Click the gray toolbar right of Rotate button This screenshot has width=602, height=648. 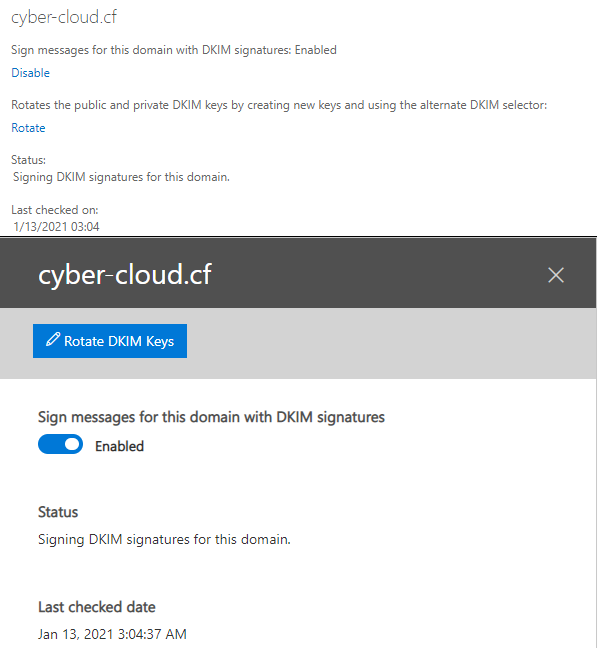click(390, 341)
